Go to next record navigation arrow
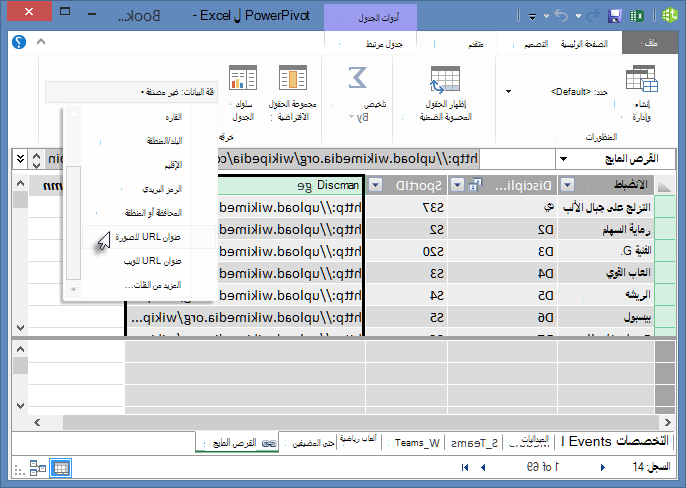The image size is (686, 488). tap(603, 467)
